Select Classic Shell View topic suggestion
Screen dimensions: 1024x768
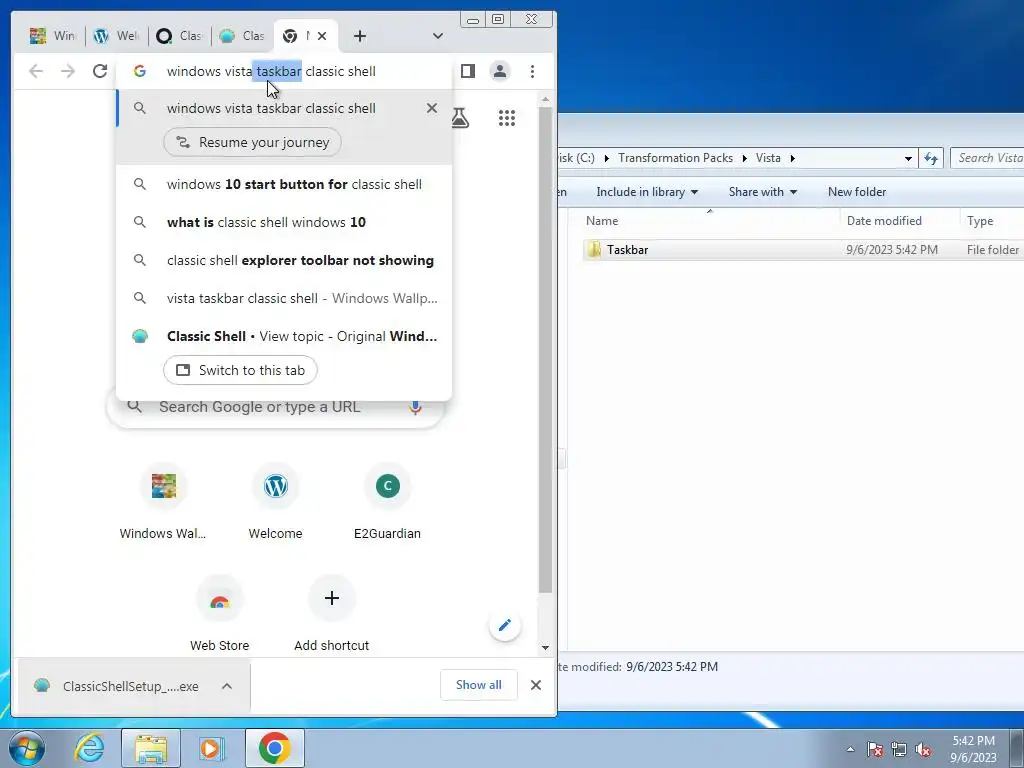click(x=284, y=336)
